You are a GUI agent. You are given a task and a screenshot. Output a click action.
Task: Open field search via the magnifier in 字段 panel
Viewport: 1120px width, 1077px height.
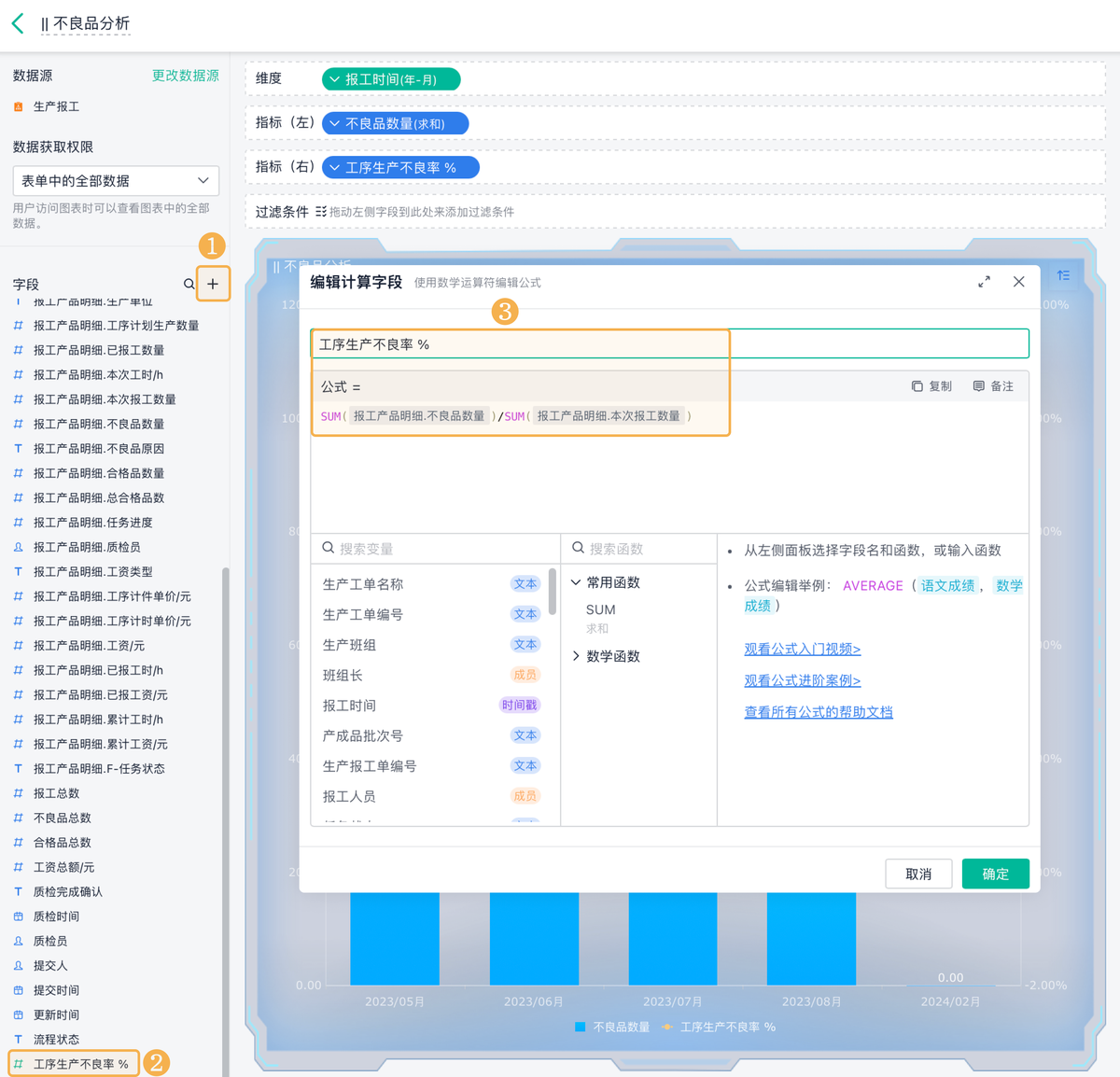189,284
